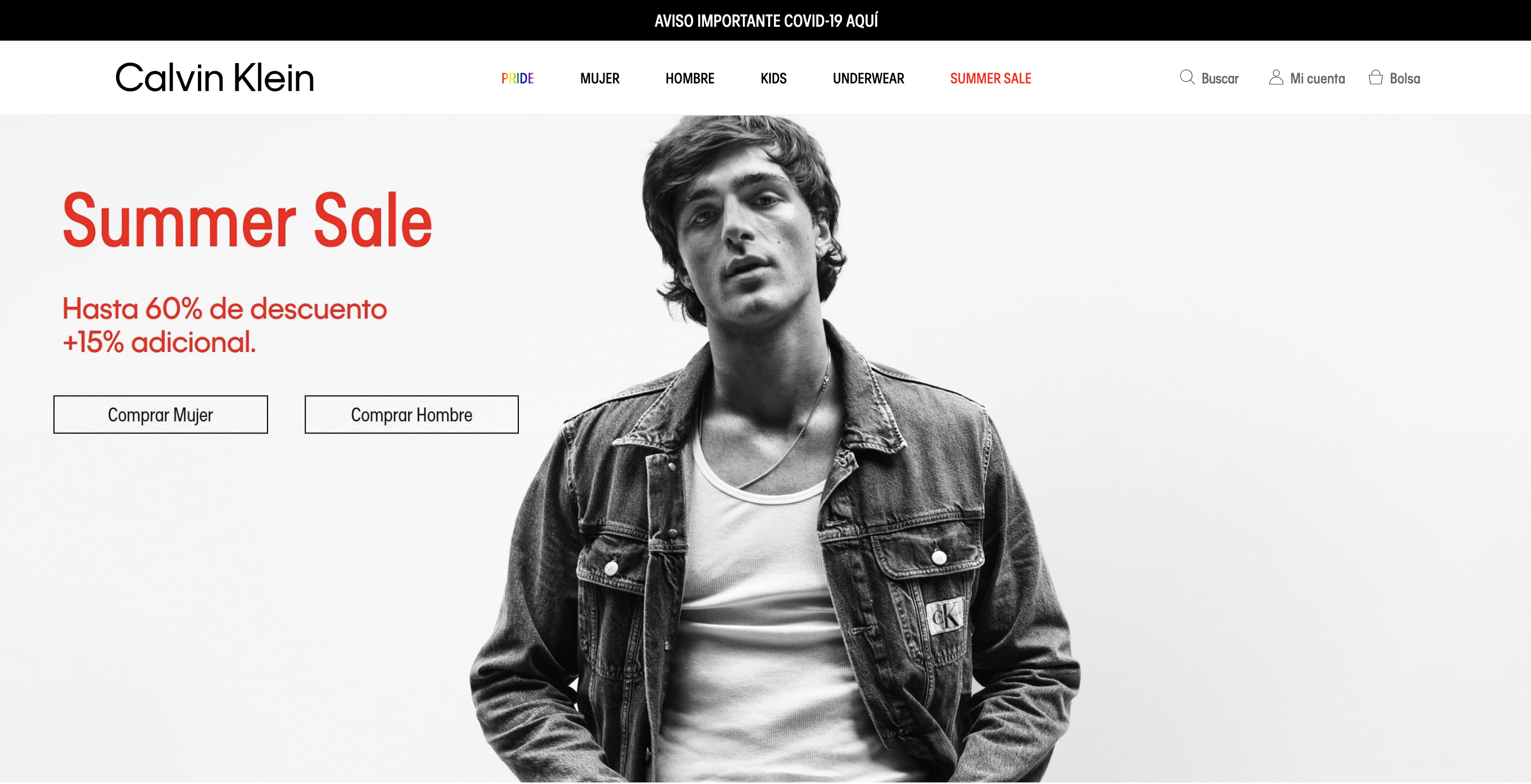This screenshot has height=784, width=1531.
Task: Click the large Summer Sale headline
Action: pyautogui.click(x=247, y=220)
